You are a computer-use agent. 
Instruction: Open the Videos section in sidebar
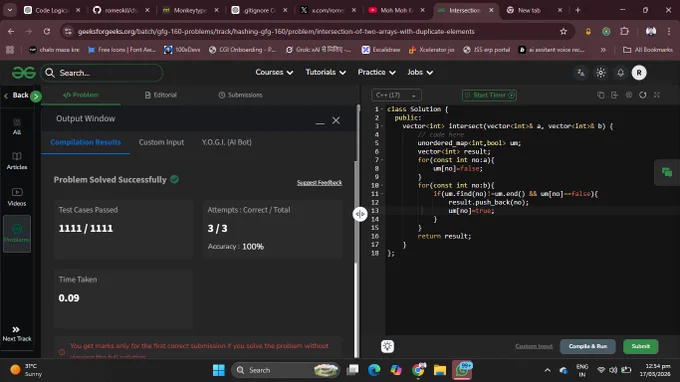[17, 197]
